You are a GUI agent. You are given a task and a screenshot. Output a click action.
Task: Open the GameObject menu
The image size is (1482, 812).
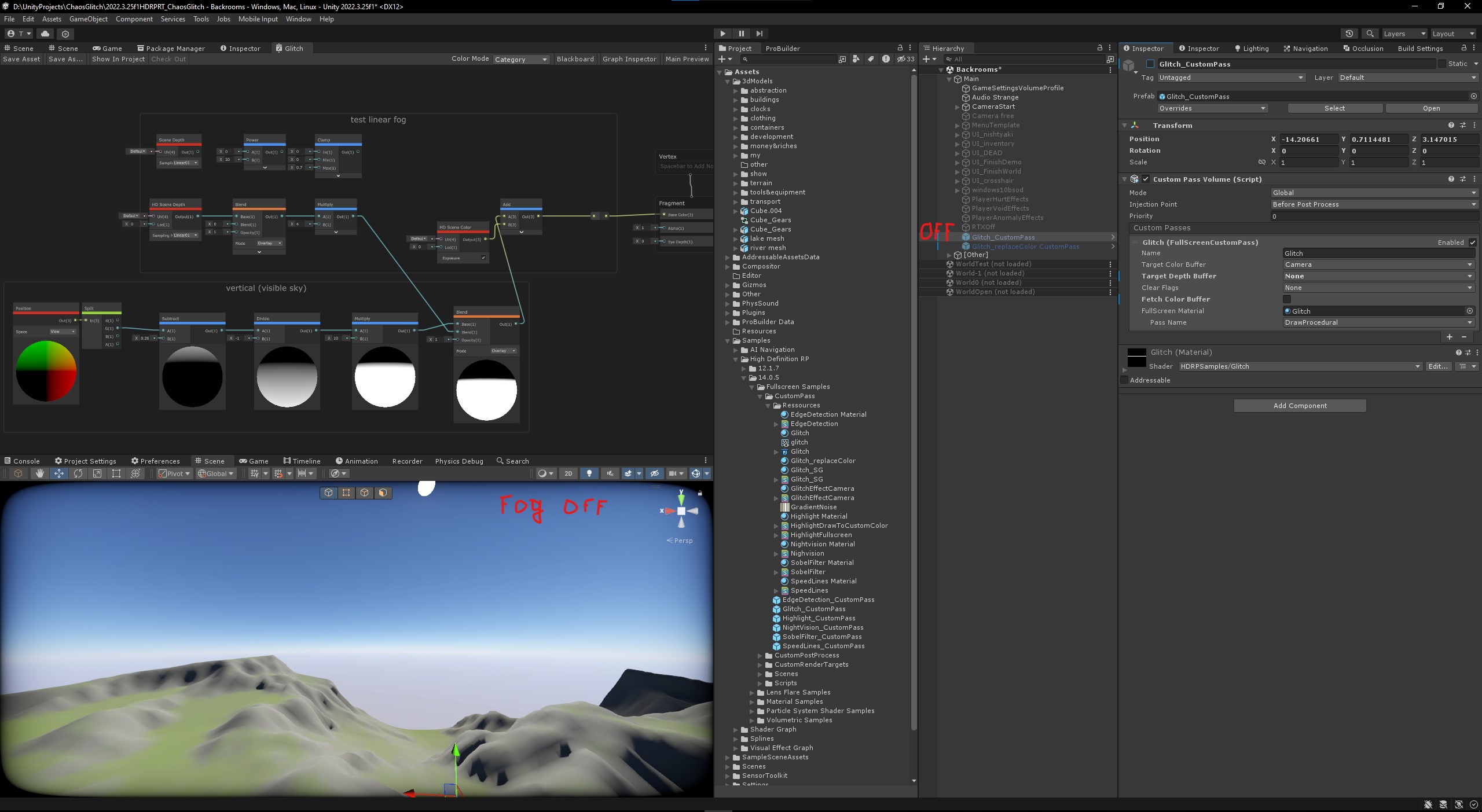88,19
